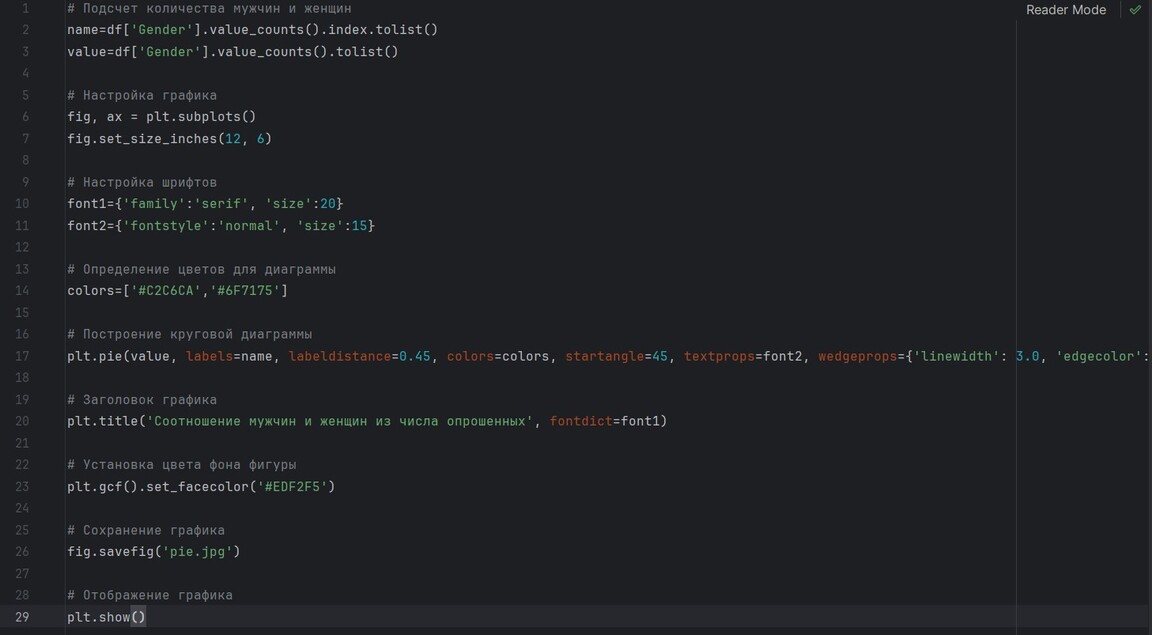Click line number 17 in the gutter
Viewport: 1152px width, 635px height.
[x=22, y=356]
